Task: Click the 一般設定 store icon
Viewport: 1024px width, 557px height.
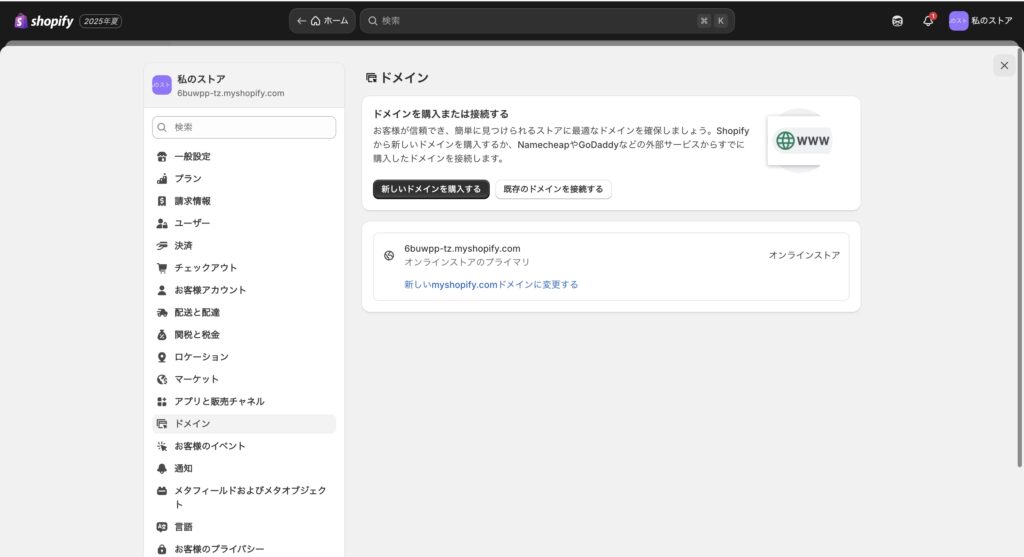Action: pyautogui.click(x=162, y=157)
